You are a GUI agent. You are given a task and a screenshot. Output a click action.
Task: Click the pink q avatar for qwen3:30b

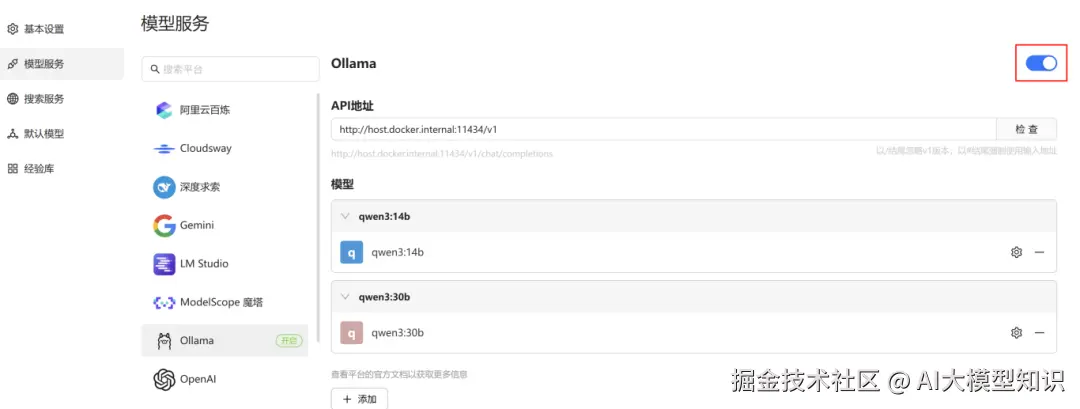coord(351,333)
